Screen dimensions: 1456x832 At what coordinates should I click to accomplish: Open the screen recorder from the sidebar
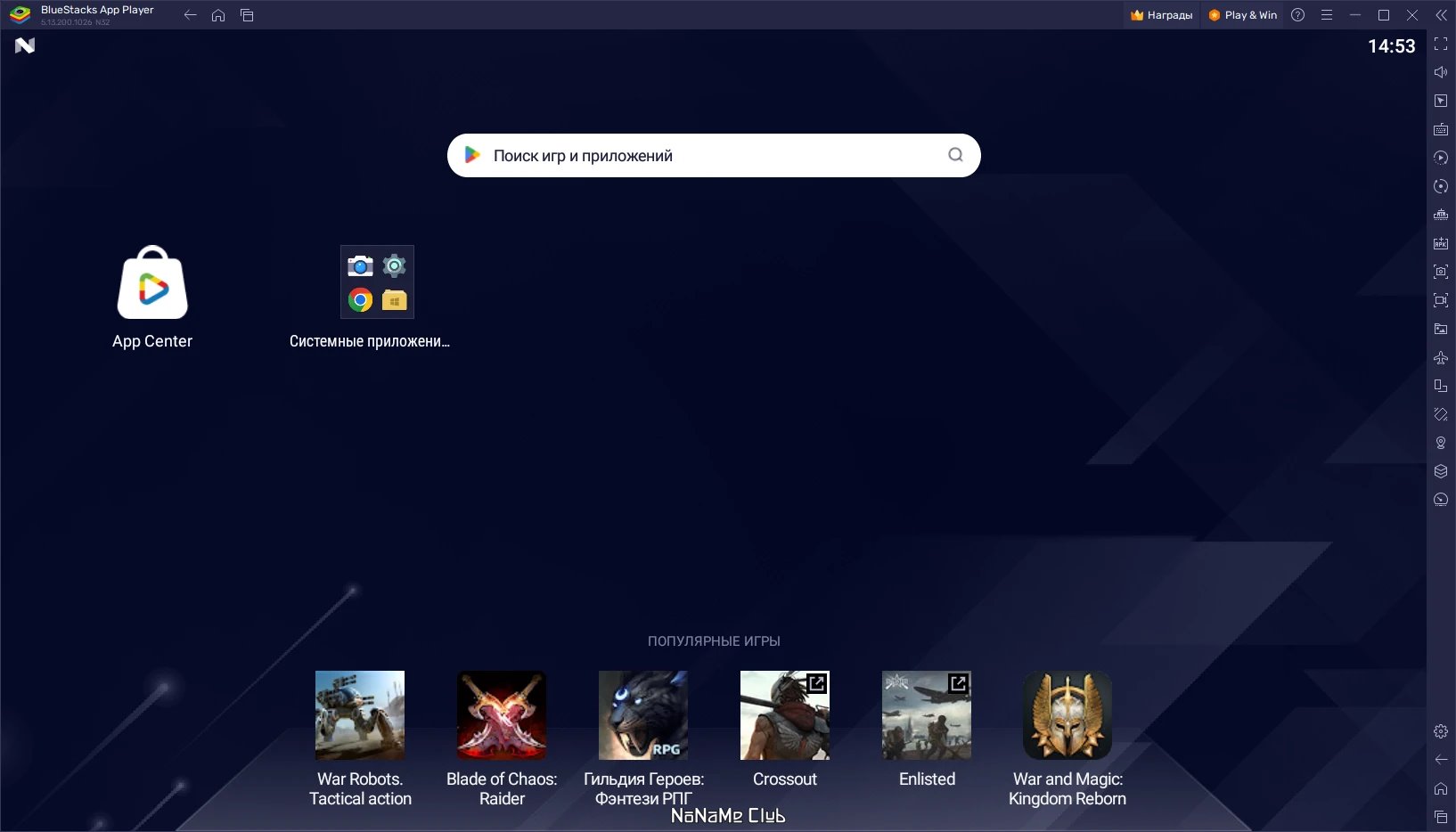tap(1441, 300)
